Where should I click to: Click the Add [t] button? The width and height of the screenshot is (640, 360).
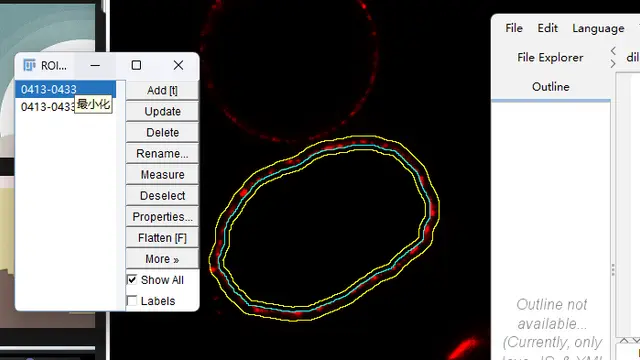[x=162, y=90]
